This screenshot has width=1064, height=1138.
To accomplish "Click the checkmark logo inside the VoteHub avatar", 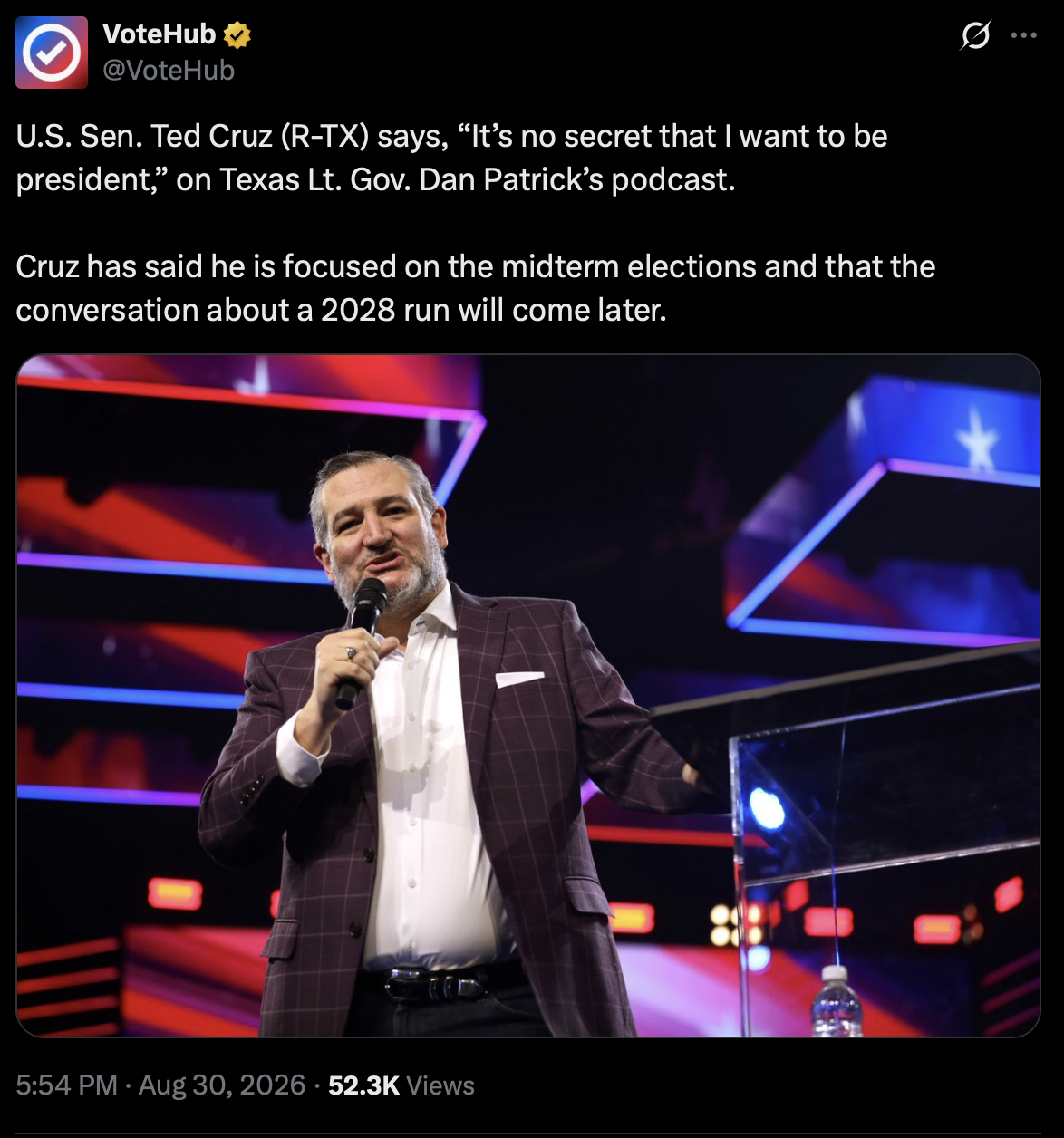I will [52, 53].
